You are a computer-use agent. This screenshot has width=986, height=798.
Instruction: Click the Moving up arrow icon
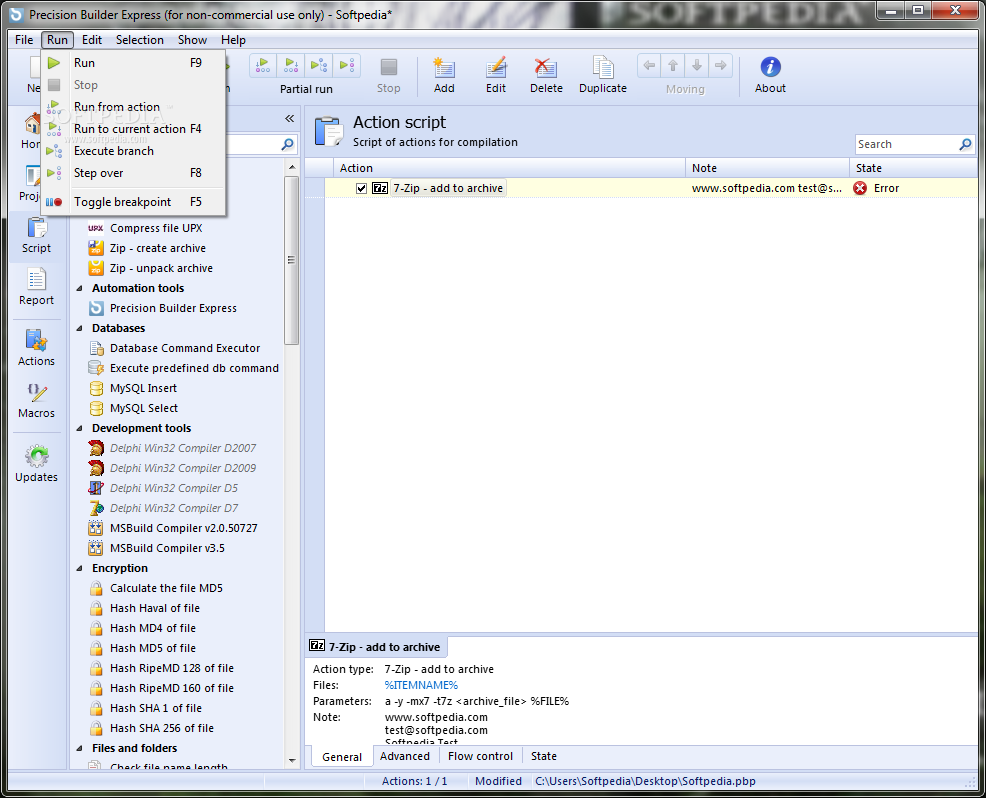(673, 65)
